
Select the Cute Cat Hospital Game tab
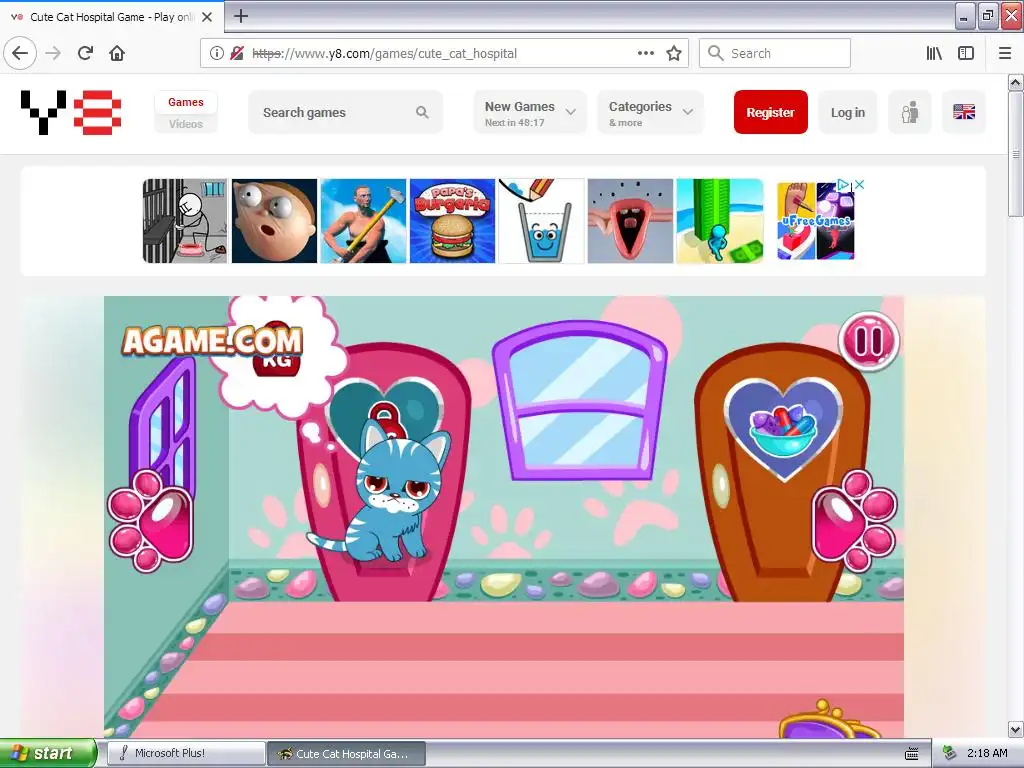pyautogui.click(x=111, y=17)
